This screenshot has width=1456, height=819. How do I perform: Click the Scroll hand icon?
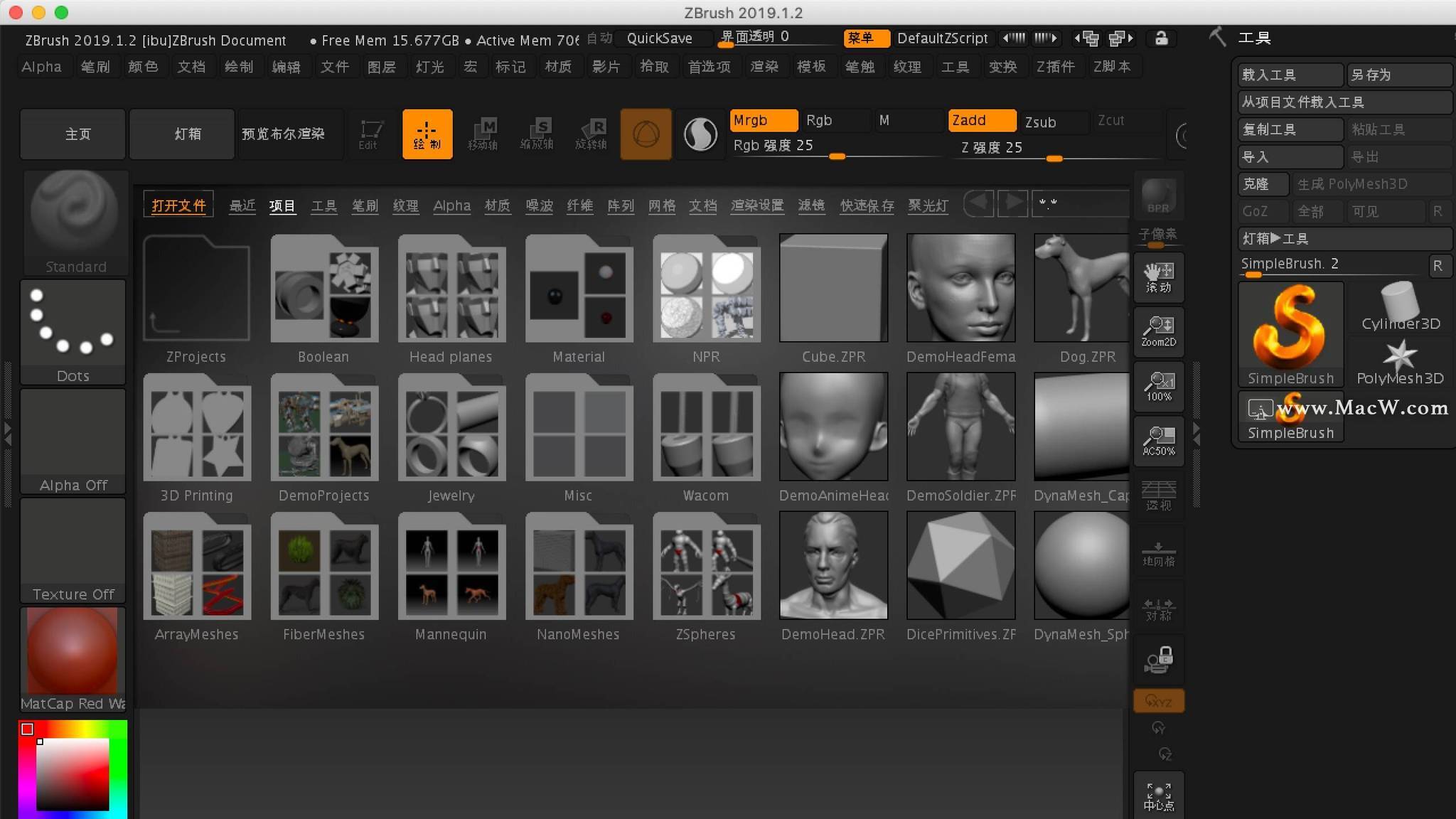point(1159,277)
